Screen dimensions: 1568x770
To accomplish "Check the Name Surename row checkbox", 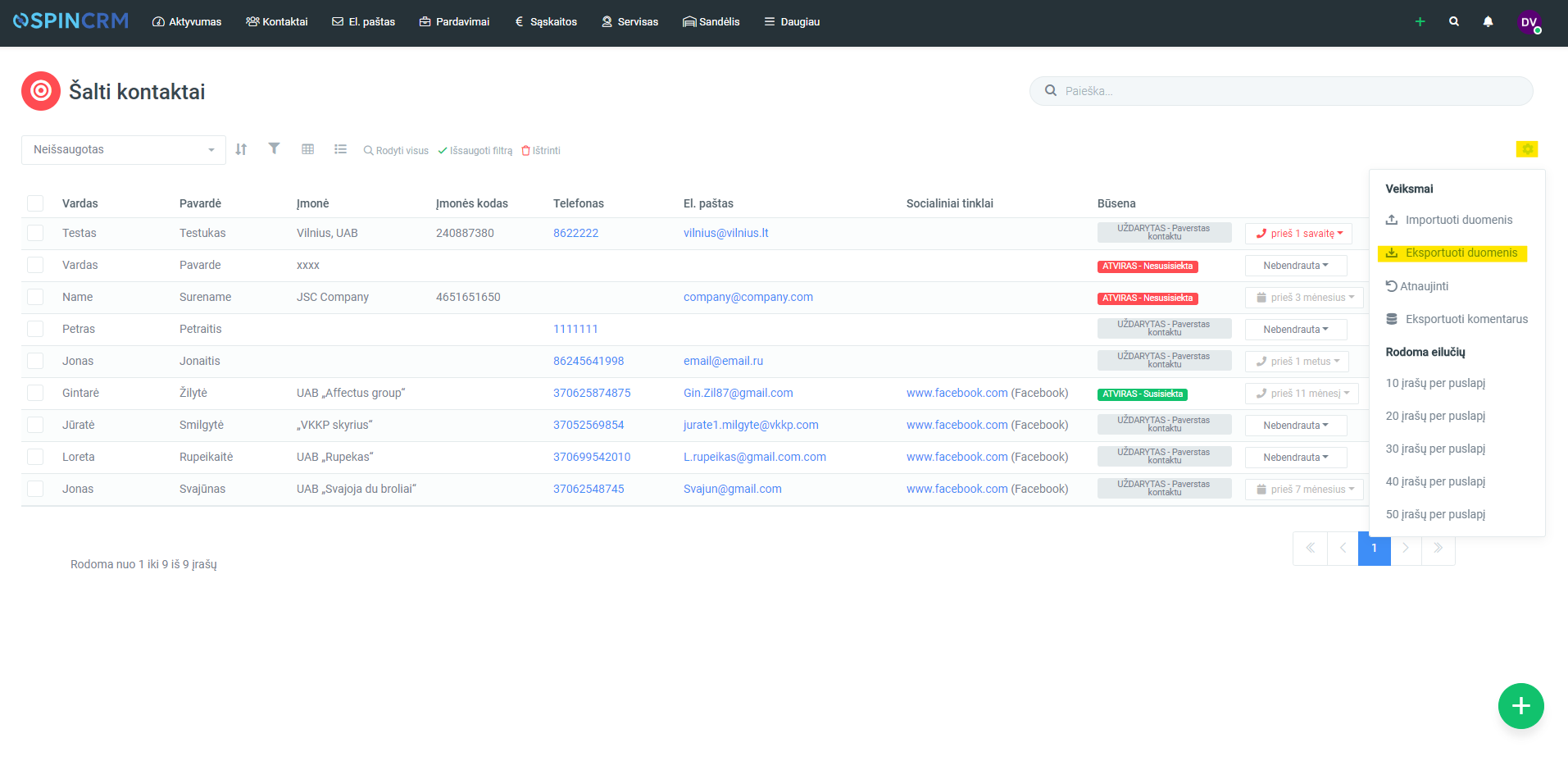I will [35, 297].
